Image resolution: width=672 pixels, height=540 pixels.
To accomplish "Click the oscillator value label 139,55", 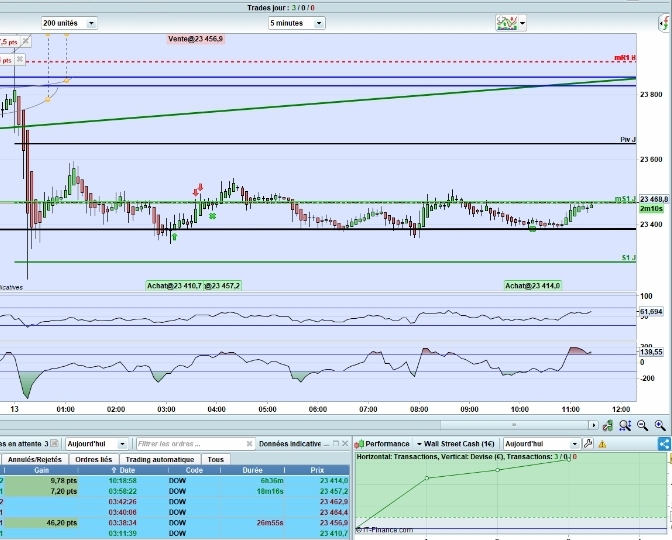I will click(x=651, y=352).
